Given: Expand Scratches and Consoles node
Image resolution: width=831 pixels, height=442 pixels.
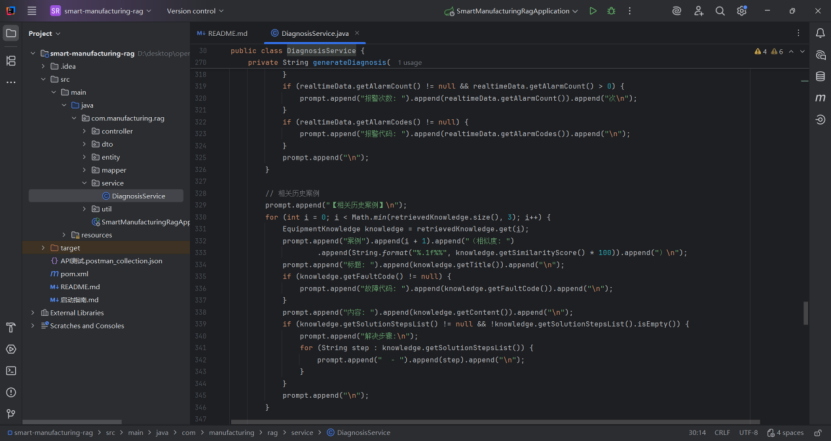Looking at the screenshot, I should tap(33, 326).
